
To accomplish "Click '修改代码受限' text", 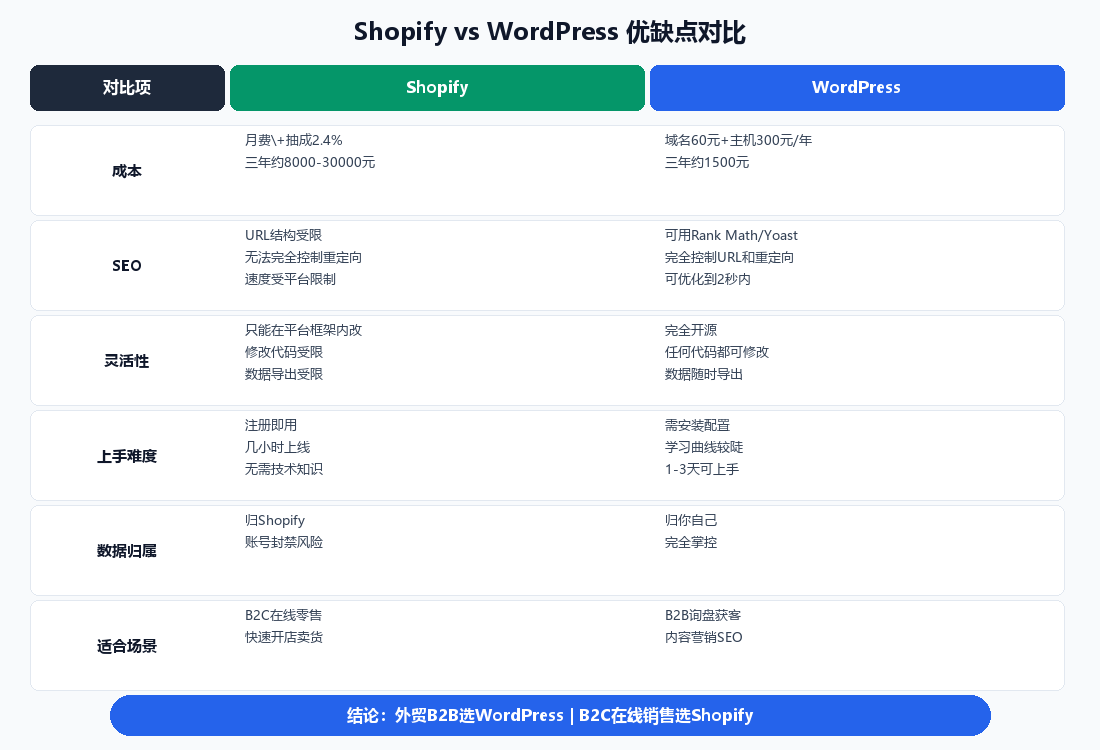I will coord(283,352).
